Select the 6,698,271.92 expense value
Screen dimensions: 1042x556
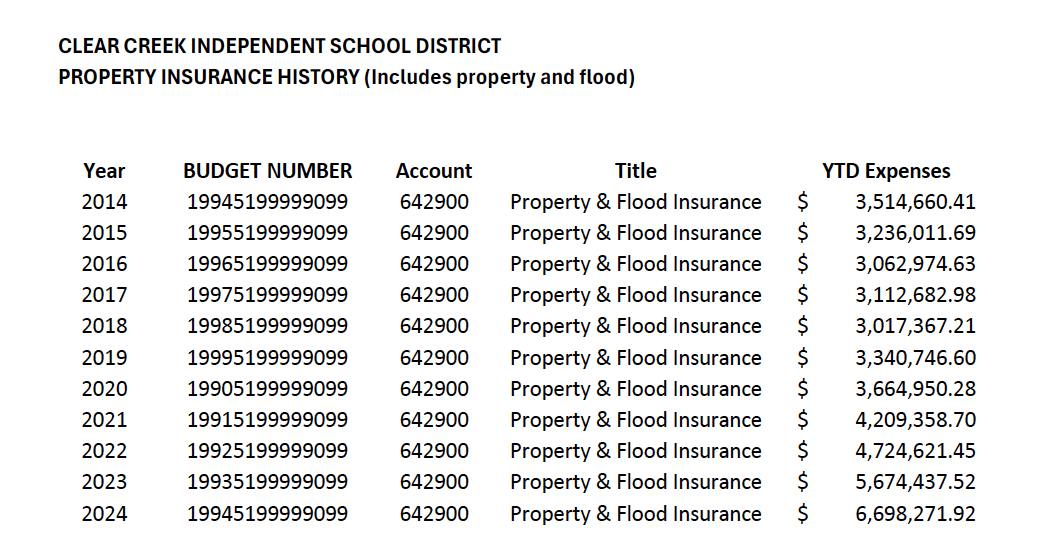pyautogui.click(x=915, y=514)
